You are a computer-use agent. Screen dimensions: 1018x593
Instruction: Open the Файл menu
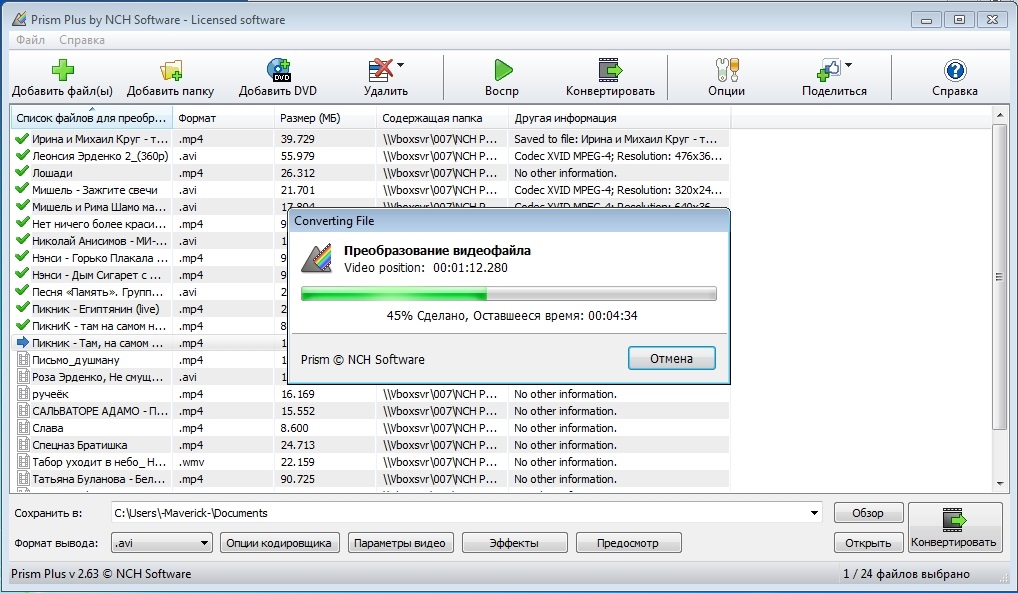pos(31,40)
